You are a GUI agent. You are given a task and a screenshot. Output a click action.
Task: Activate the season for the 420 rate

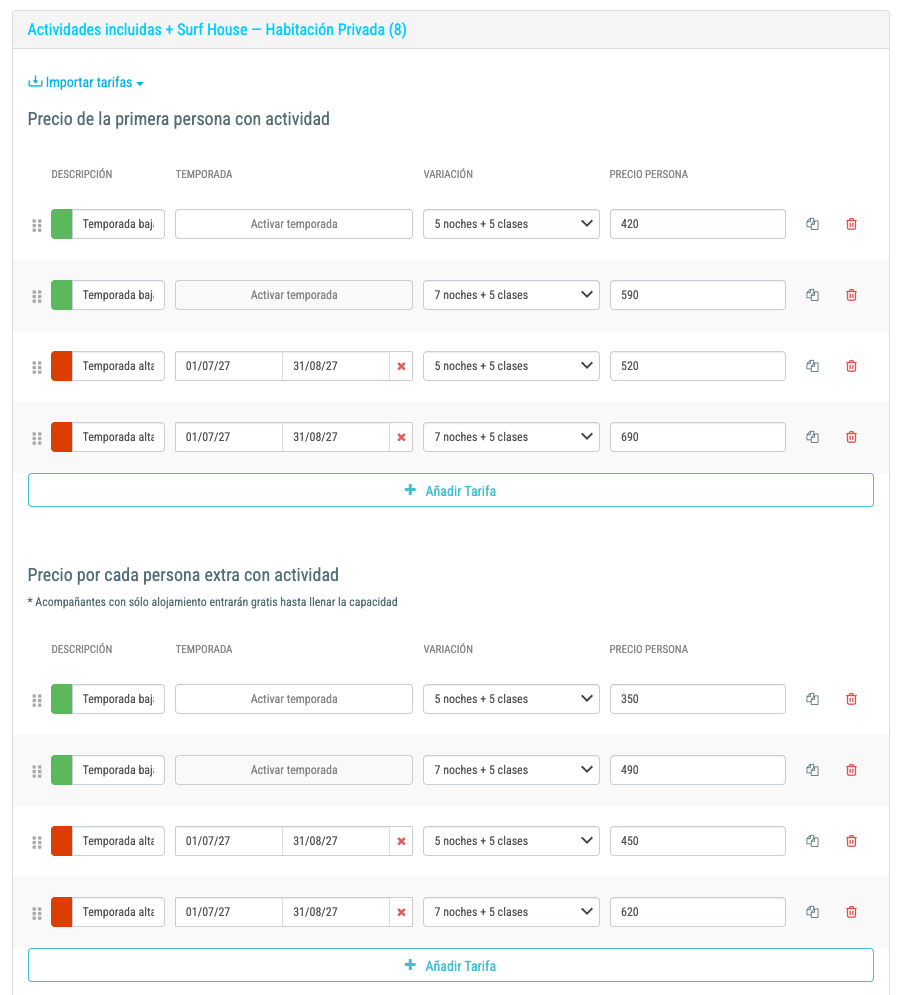tap(294, 224)
